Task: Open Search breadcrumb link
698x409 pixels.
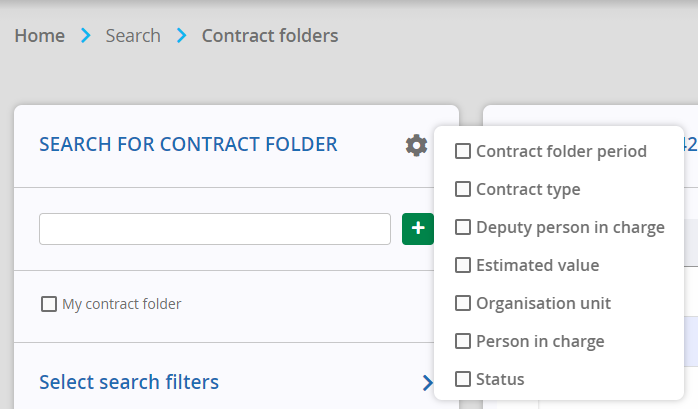Action: [133, 36]
